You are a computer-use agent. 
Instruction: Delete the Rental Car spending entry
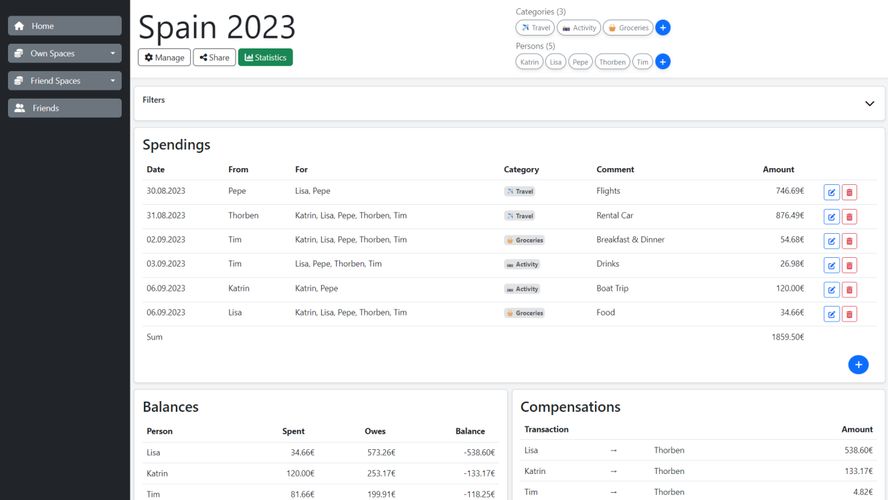tap(849, 216)
